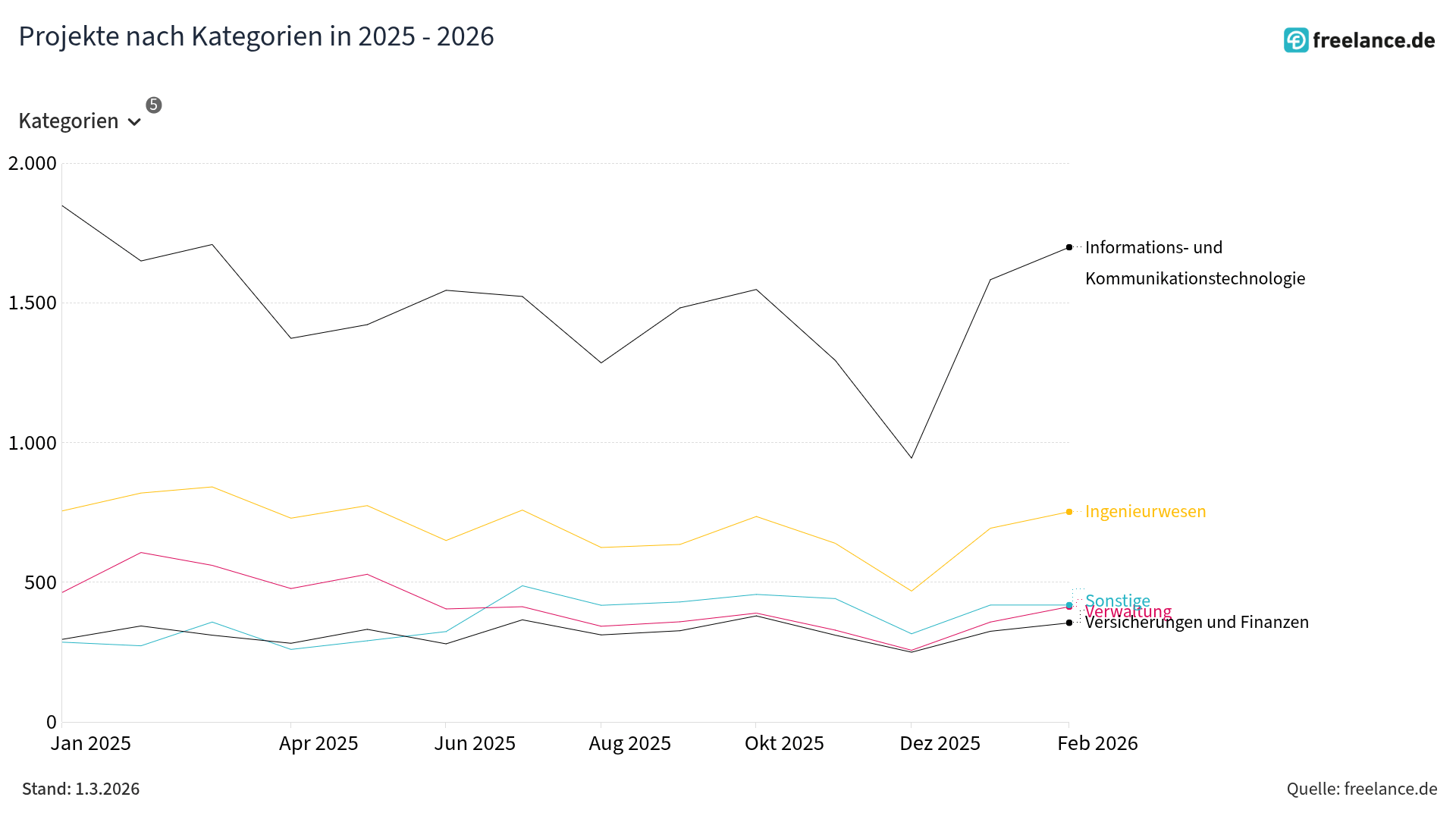Click the teal Sonstige end-point dot

click(x=1069, y=604)
